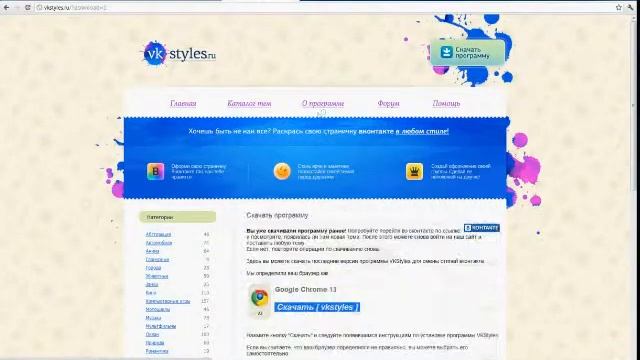This screenshot has height=360, width=640.
Task: Open the Помощь menu item
Action: coord(446,104)
